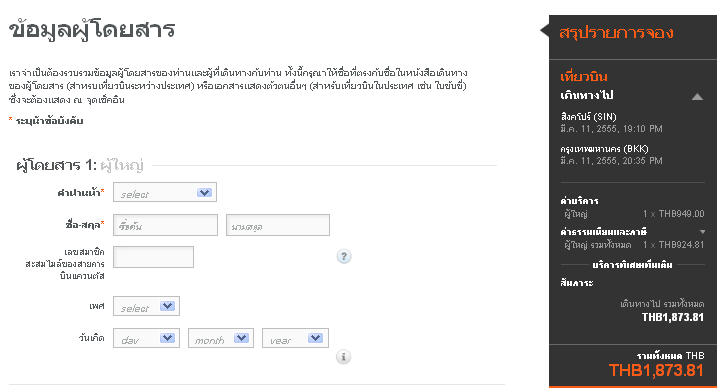Click the 19:10 PM departure time text
Viewport: 727px width, 392px height.
click(x=642, y=129)
